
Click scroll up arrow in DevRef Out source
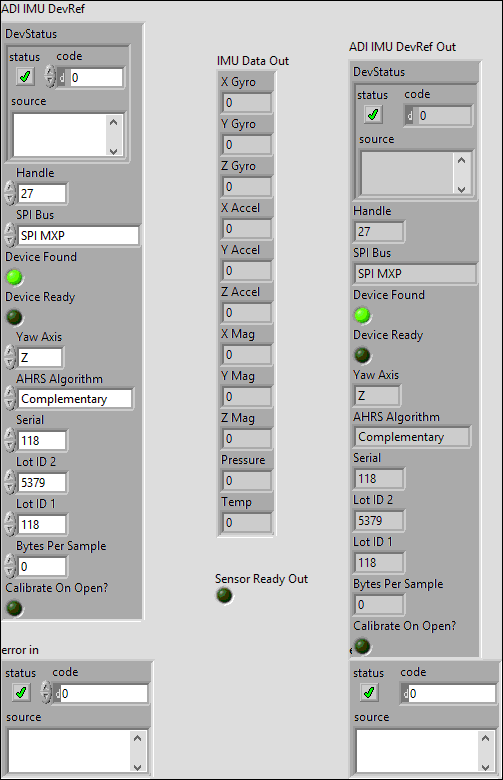(x=462, y=160)
